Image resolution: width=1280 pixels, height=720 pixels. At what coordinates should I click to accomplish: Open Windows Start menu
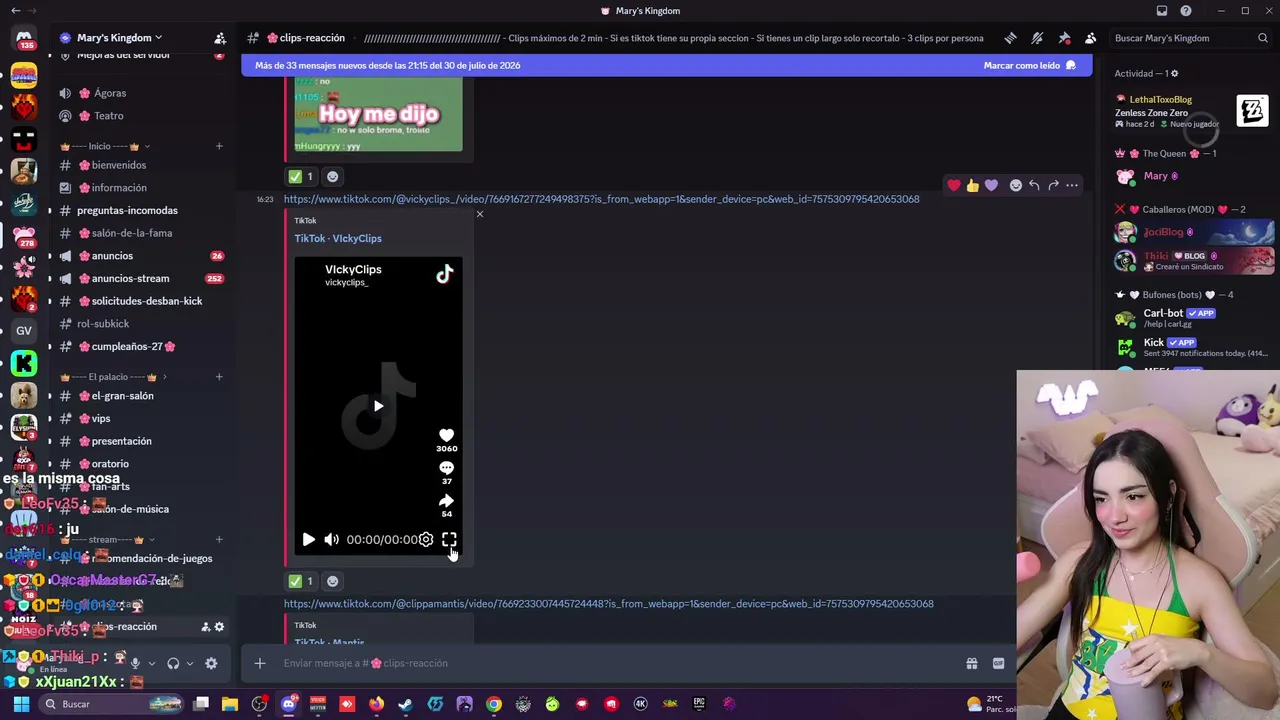coord(21,704)
